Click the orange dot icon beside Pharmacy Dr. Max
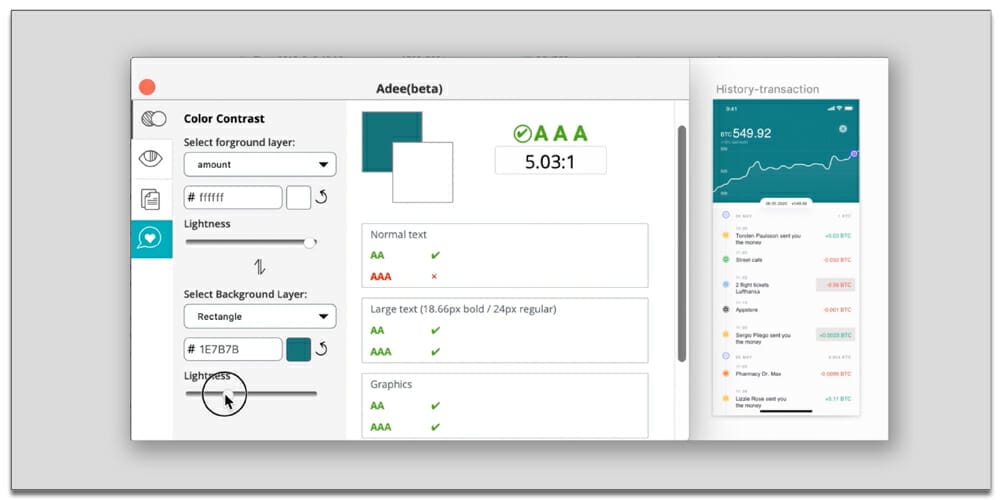 (726, 373)
